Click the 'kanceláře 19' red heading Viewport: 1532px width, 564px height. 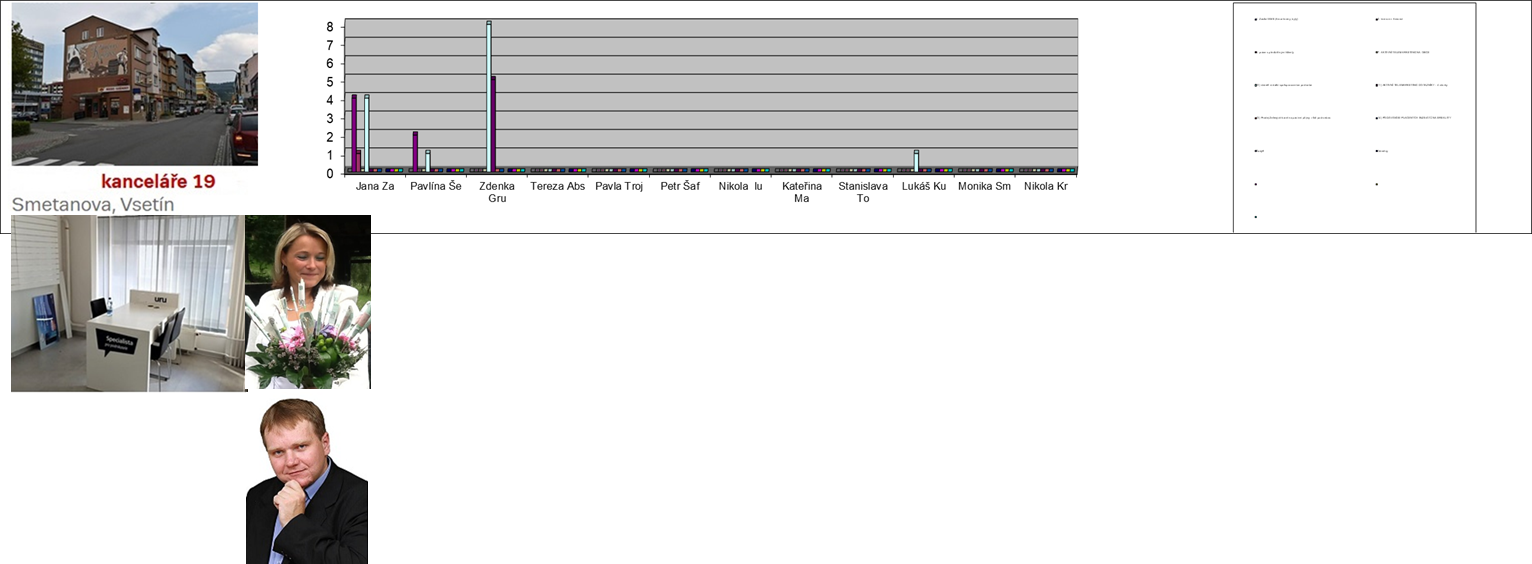158,182
